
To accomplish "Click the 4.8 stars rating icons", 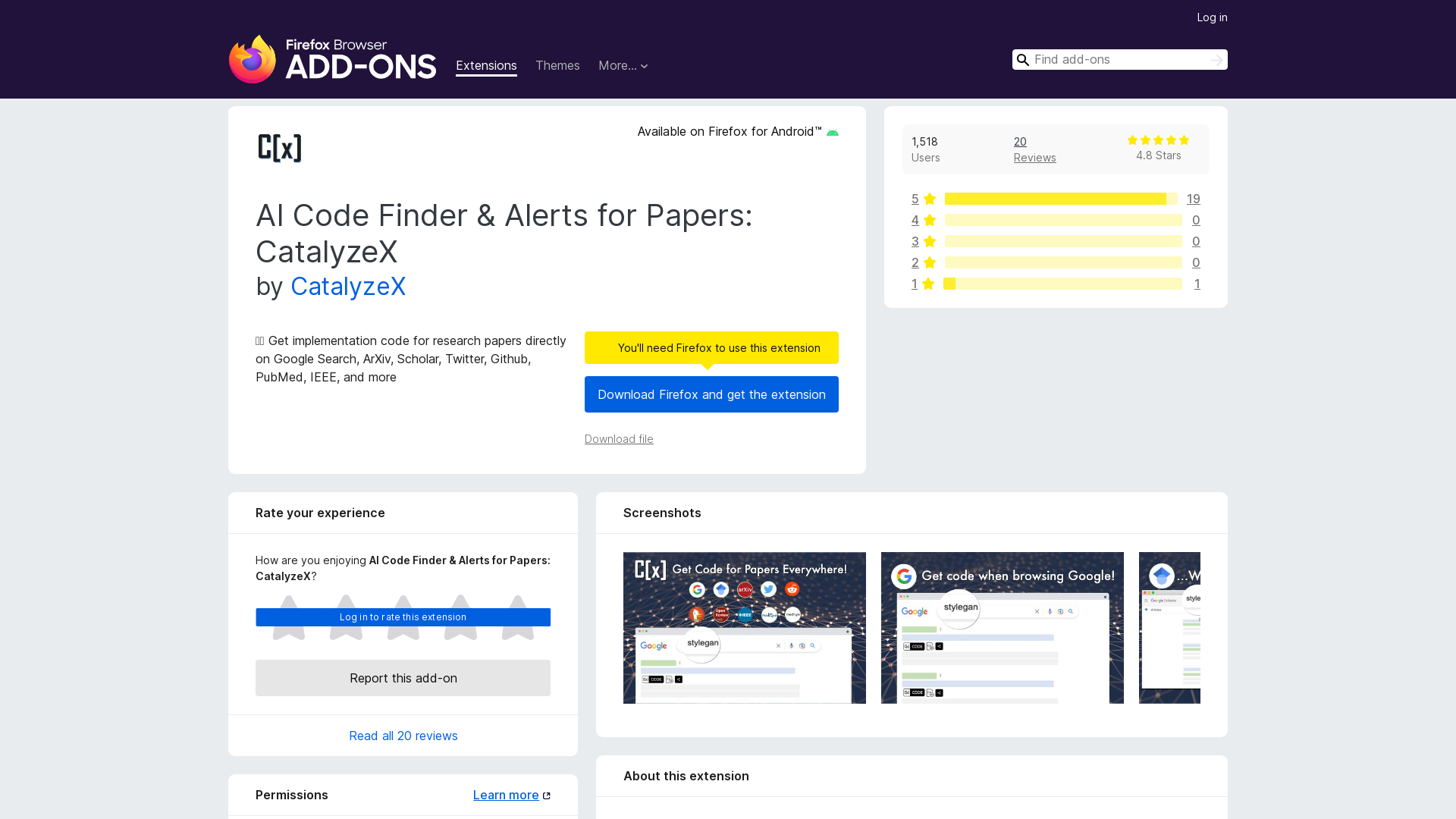I will coord(1158,140).
